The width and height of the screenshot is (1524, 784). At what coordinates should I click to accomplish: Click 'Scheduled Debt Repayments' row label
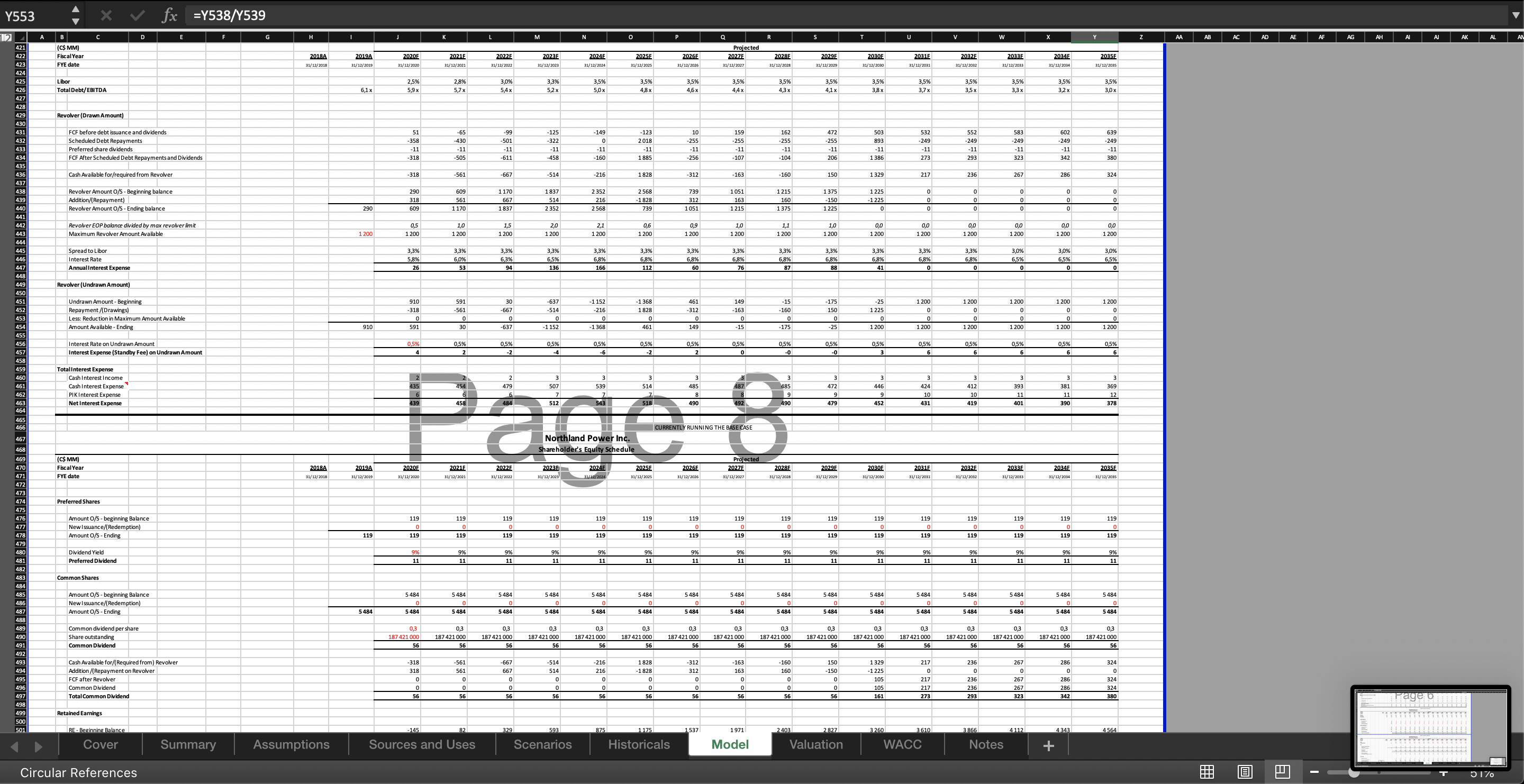(105, 141)
